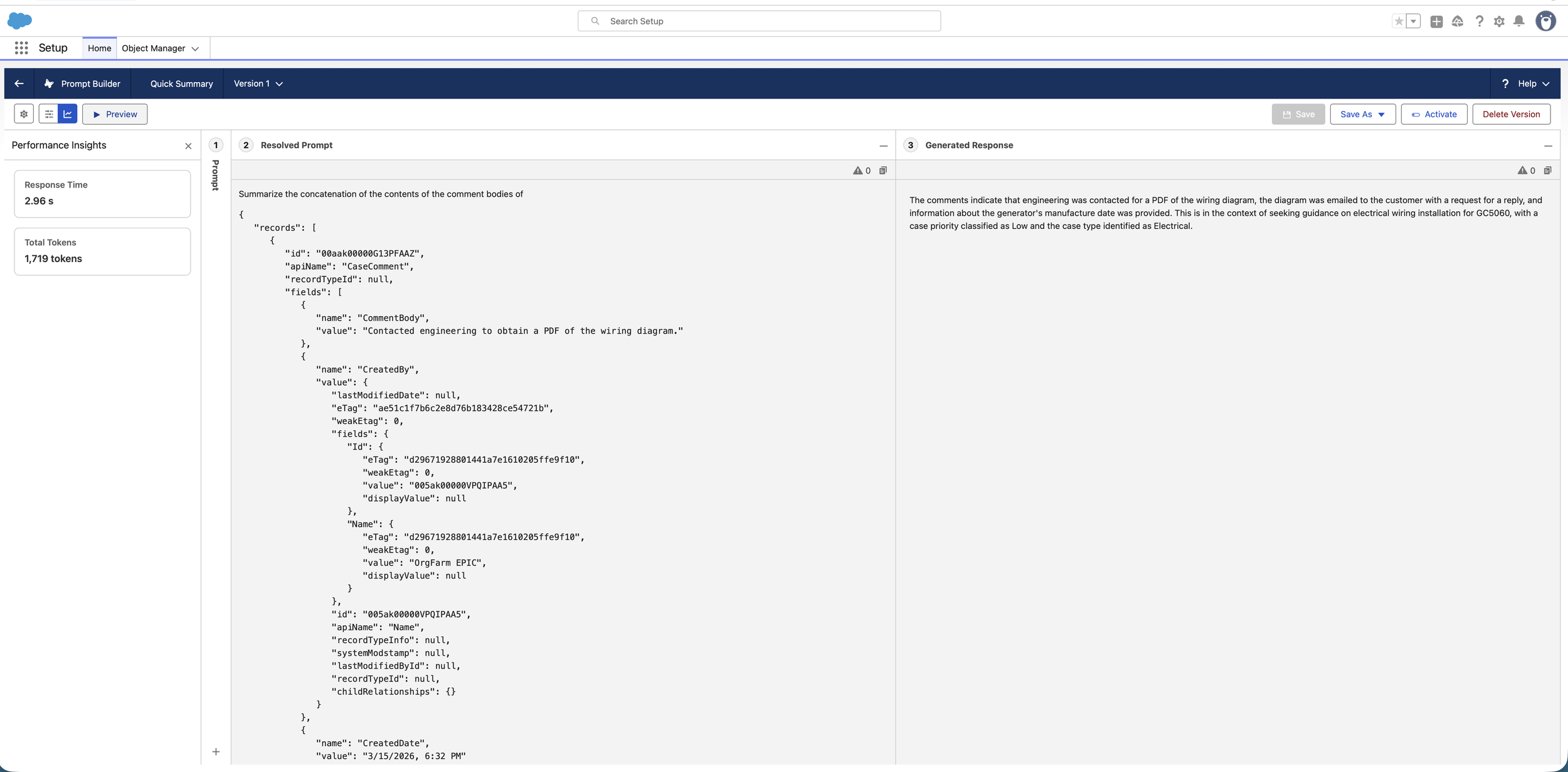Expand the Save As dropdown arrow
This screenshot has height=772, width=1568.
(x=1382, y=114)
